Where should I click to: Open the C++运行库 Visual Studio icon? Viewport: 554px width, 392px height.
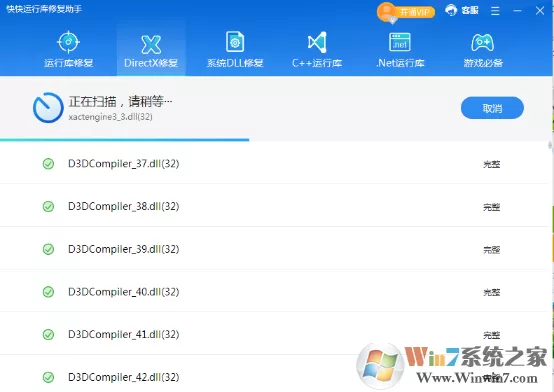[317, 42]
